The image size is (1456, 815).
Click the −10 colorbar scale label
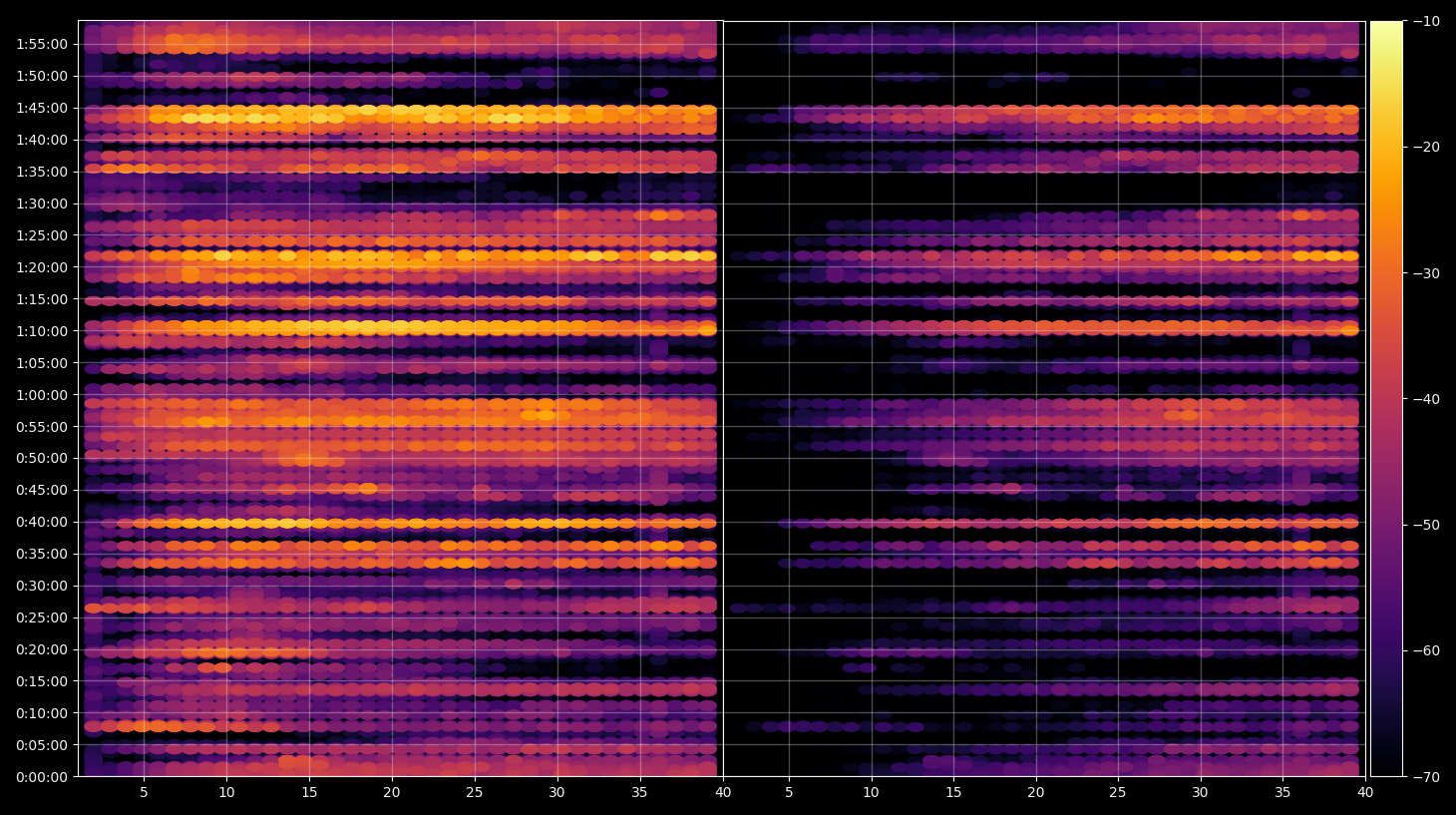point(1425,21)
